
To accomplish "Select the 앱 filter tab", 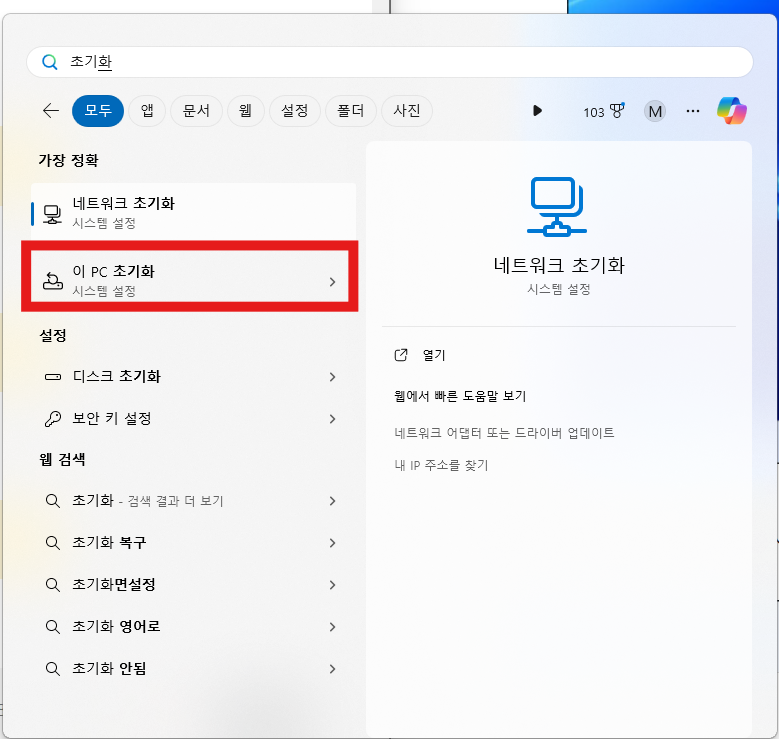I will pyautogui.click(x=147, y=110).
